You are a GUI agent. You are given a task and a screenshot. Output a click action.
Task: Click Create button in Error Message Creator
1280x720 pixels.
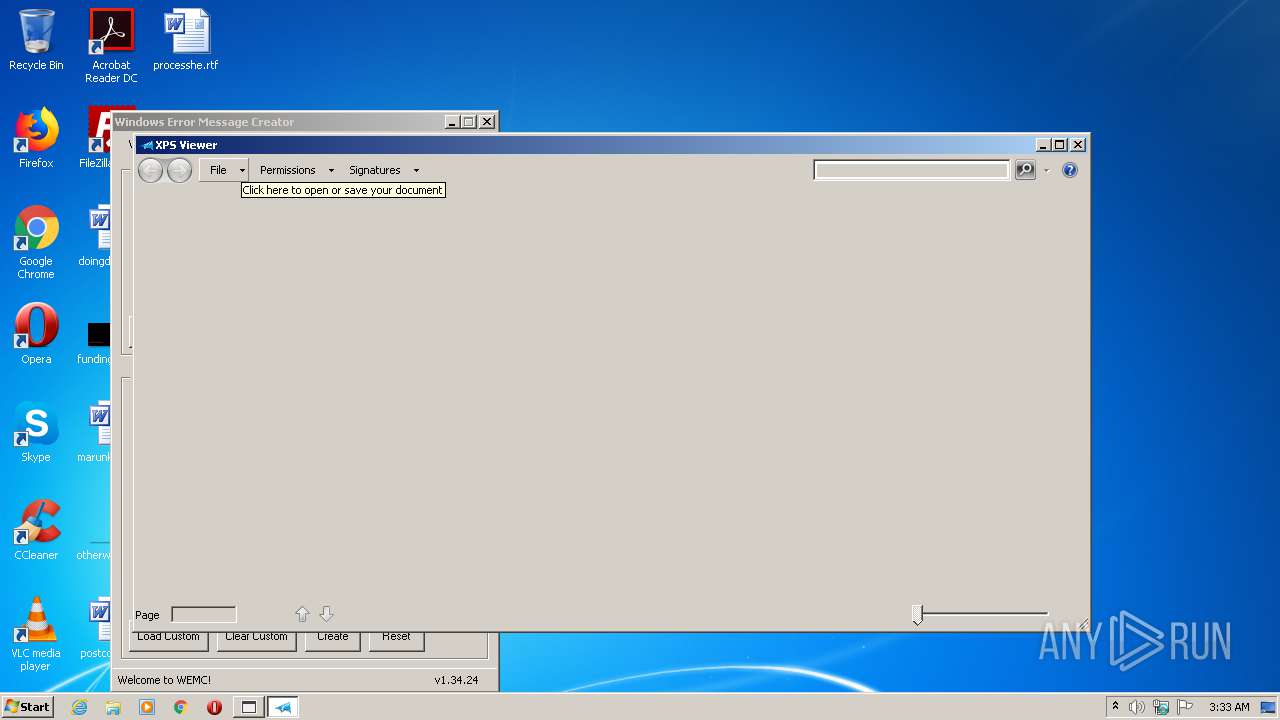(333, 640)
